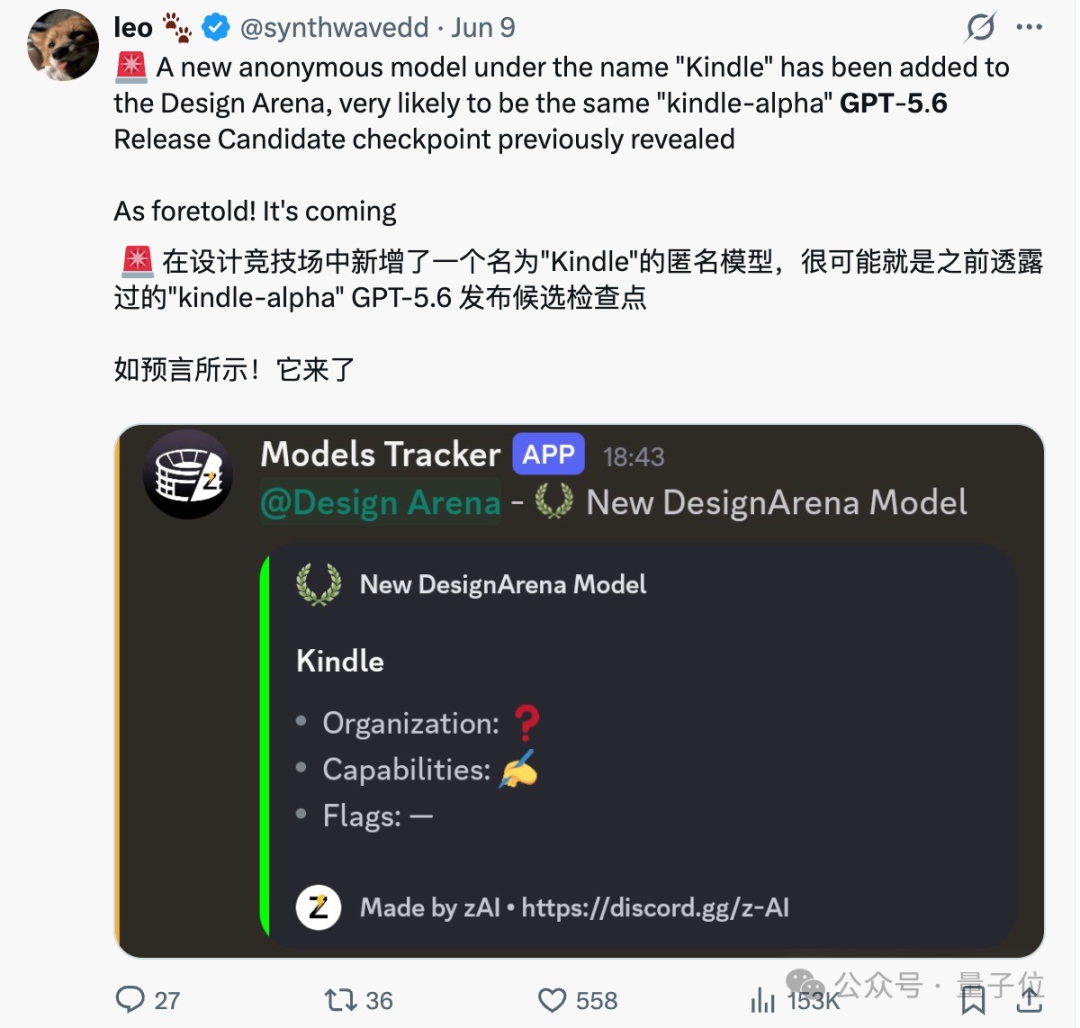Click the share upload icon

1029,1000
